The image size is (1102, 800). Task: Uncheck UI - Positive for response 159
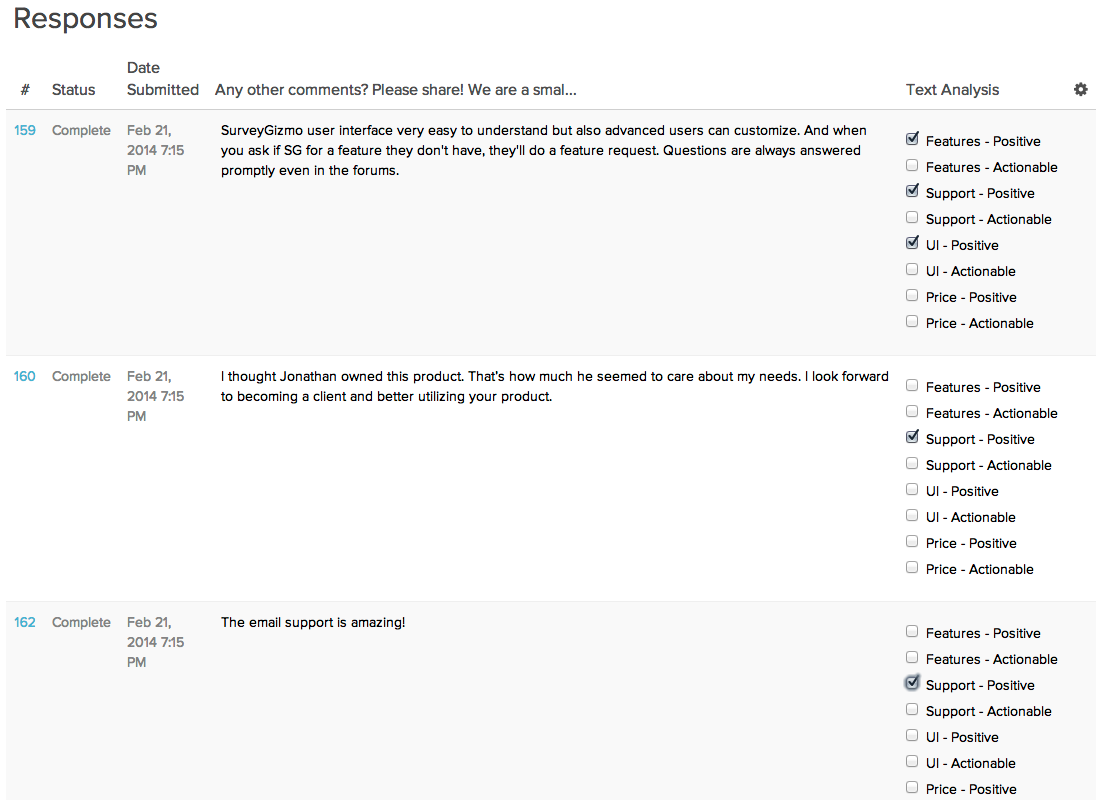(x=912, y=243)
